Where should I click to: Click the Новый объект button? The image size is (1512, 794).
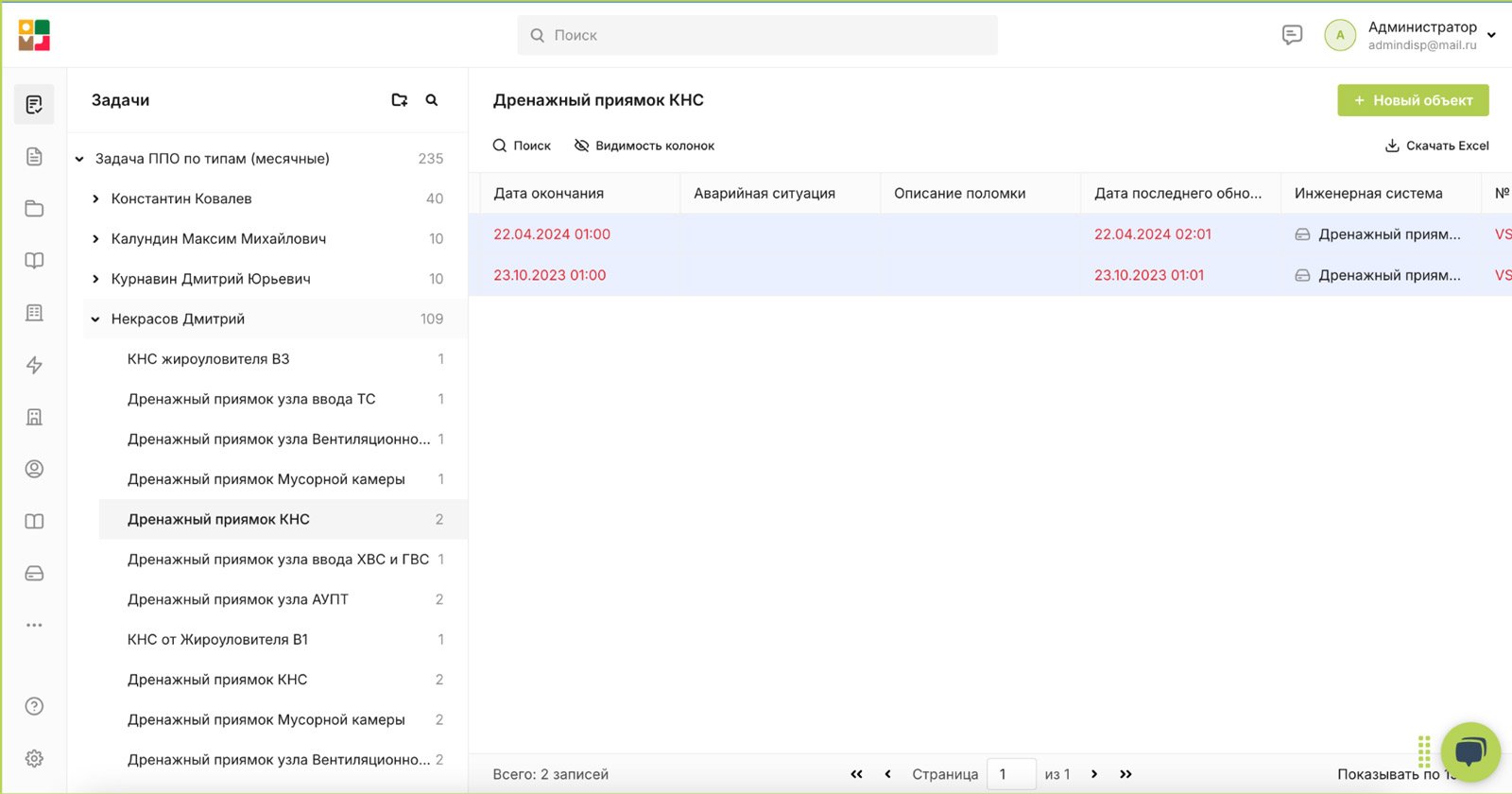(1413, 100)
